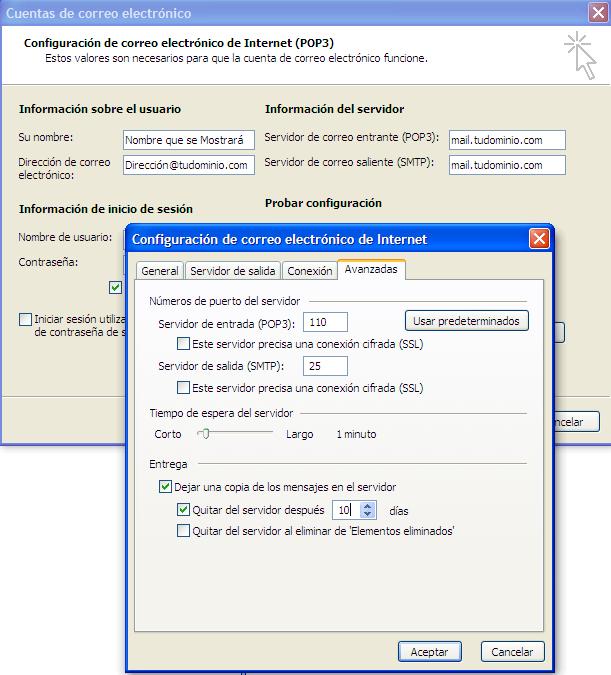Image resolution: width=611 pixels, height=675 pixels.
Task: Click the days number field showing 10
Action: click(x=346, y=510)
